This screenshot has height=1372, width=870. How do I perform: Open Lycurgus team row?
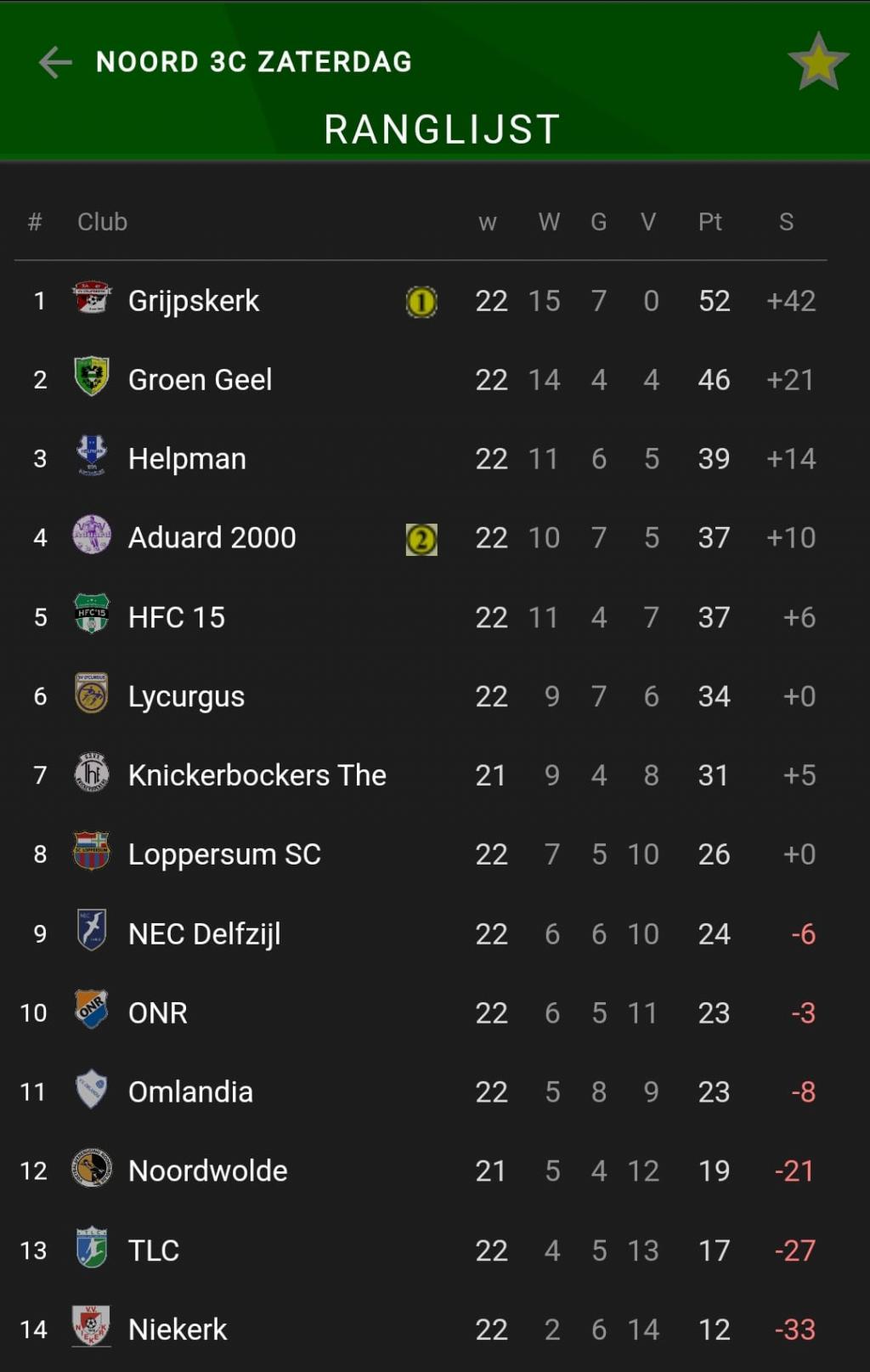tap(421, 696)
